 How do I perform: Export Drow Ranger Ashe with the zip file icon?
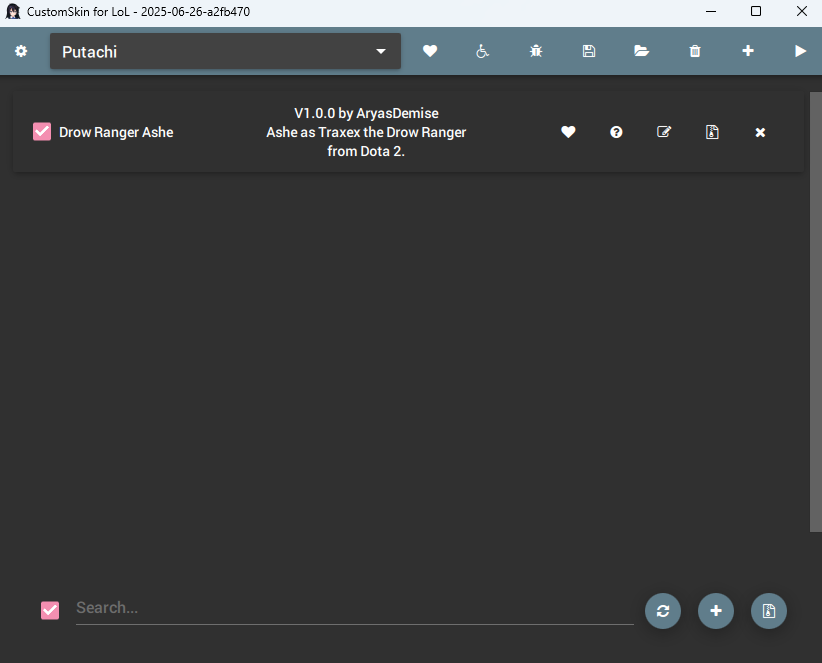coord(712,132)
